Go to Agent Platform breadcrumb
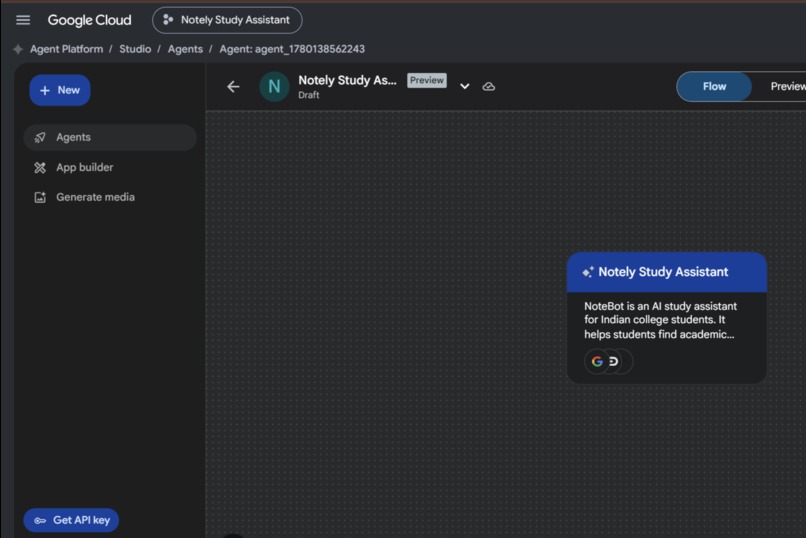The image size is (806, 538). coord(66,49)
